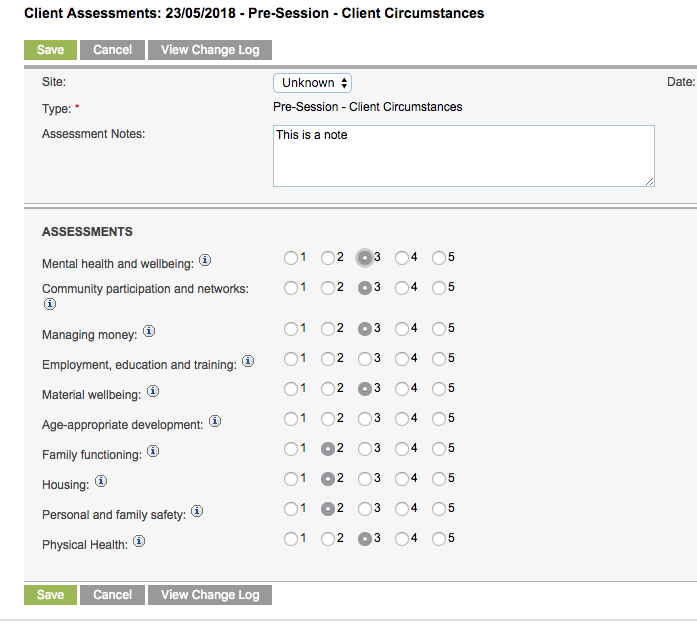
Task: Click inside the Assessment Notes text area
Action: click(464, 156)
